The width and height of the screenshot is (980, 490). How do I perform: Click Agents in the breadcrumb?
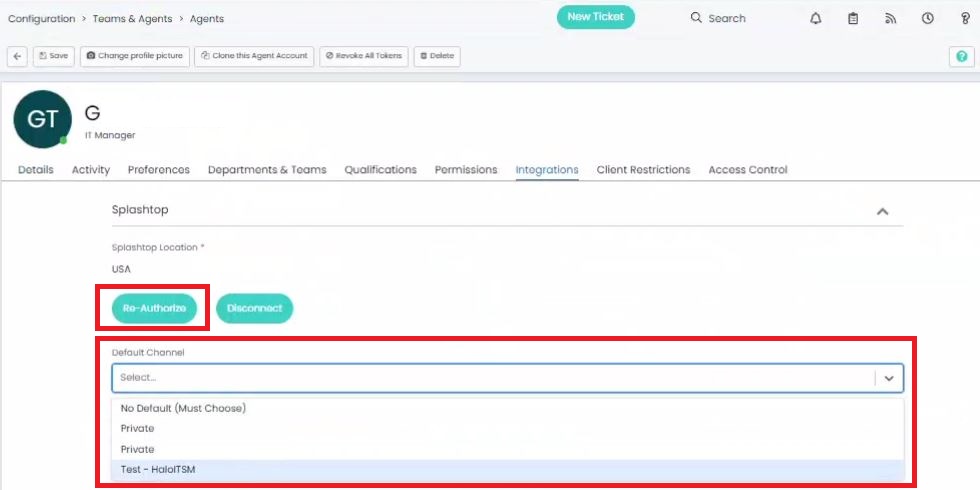207,19
